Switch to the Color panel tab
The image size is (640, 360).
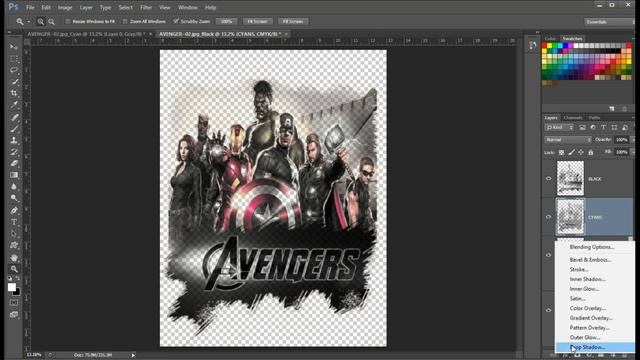(550, 39)
